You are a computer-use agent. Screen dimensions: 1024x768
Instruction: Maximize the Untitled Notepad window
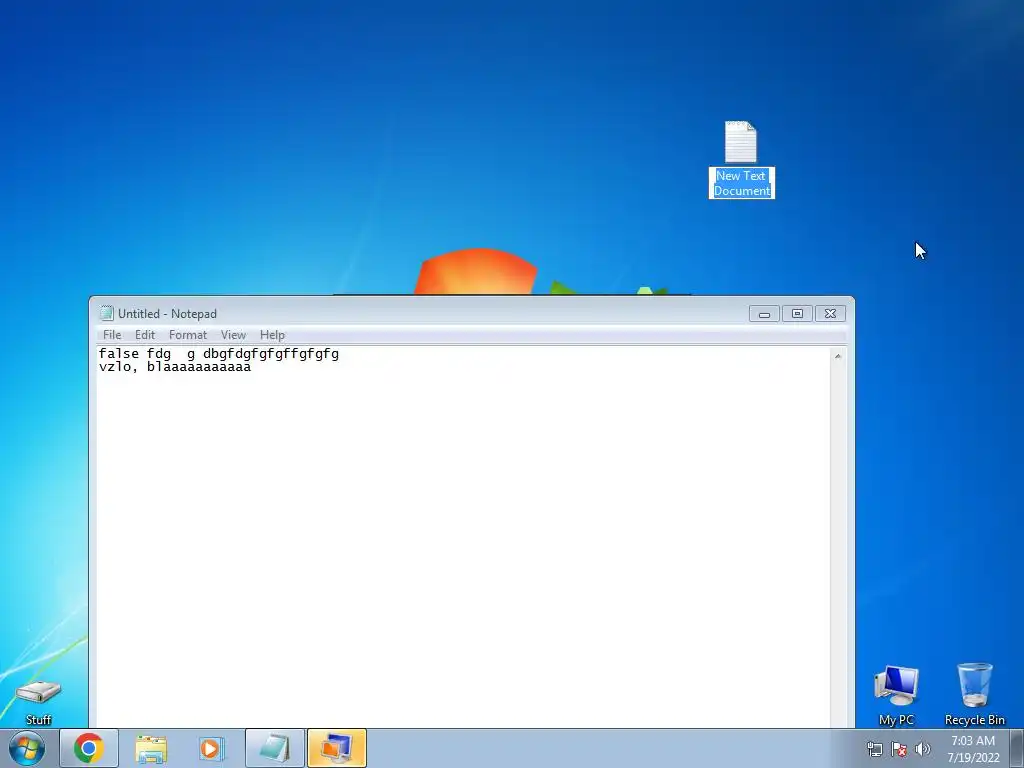tap(797, 313)
